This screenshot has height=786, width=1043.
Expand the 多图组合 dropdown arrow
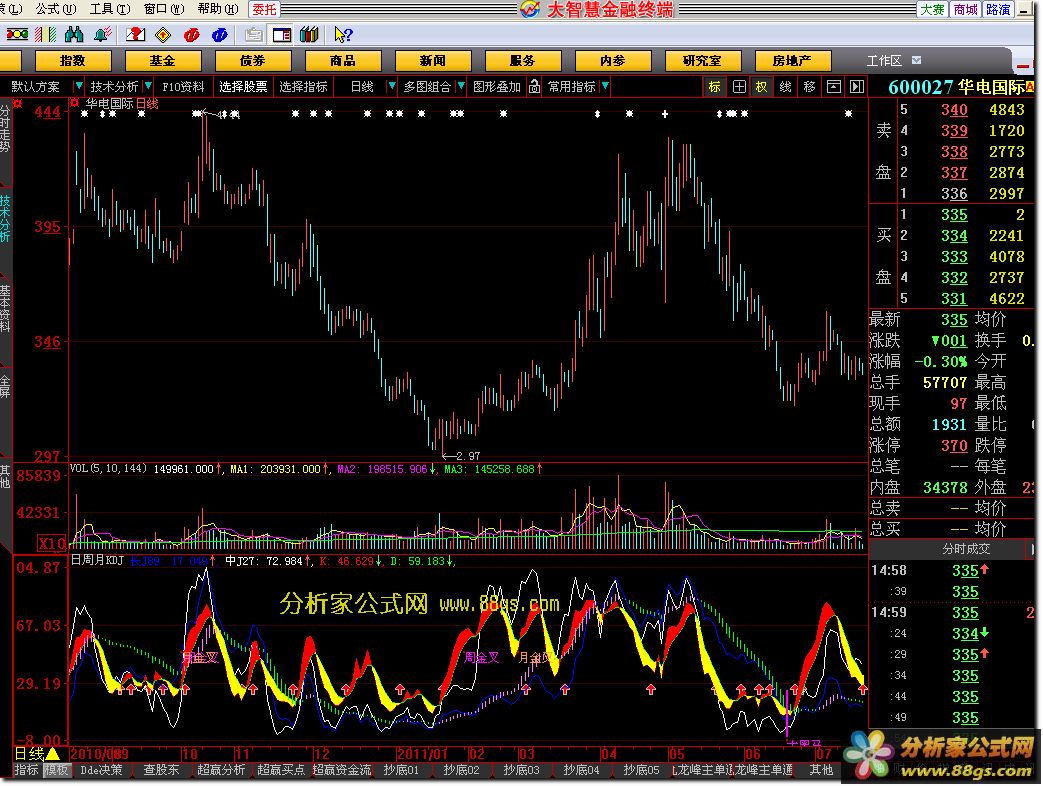pos(460,86)
